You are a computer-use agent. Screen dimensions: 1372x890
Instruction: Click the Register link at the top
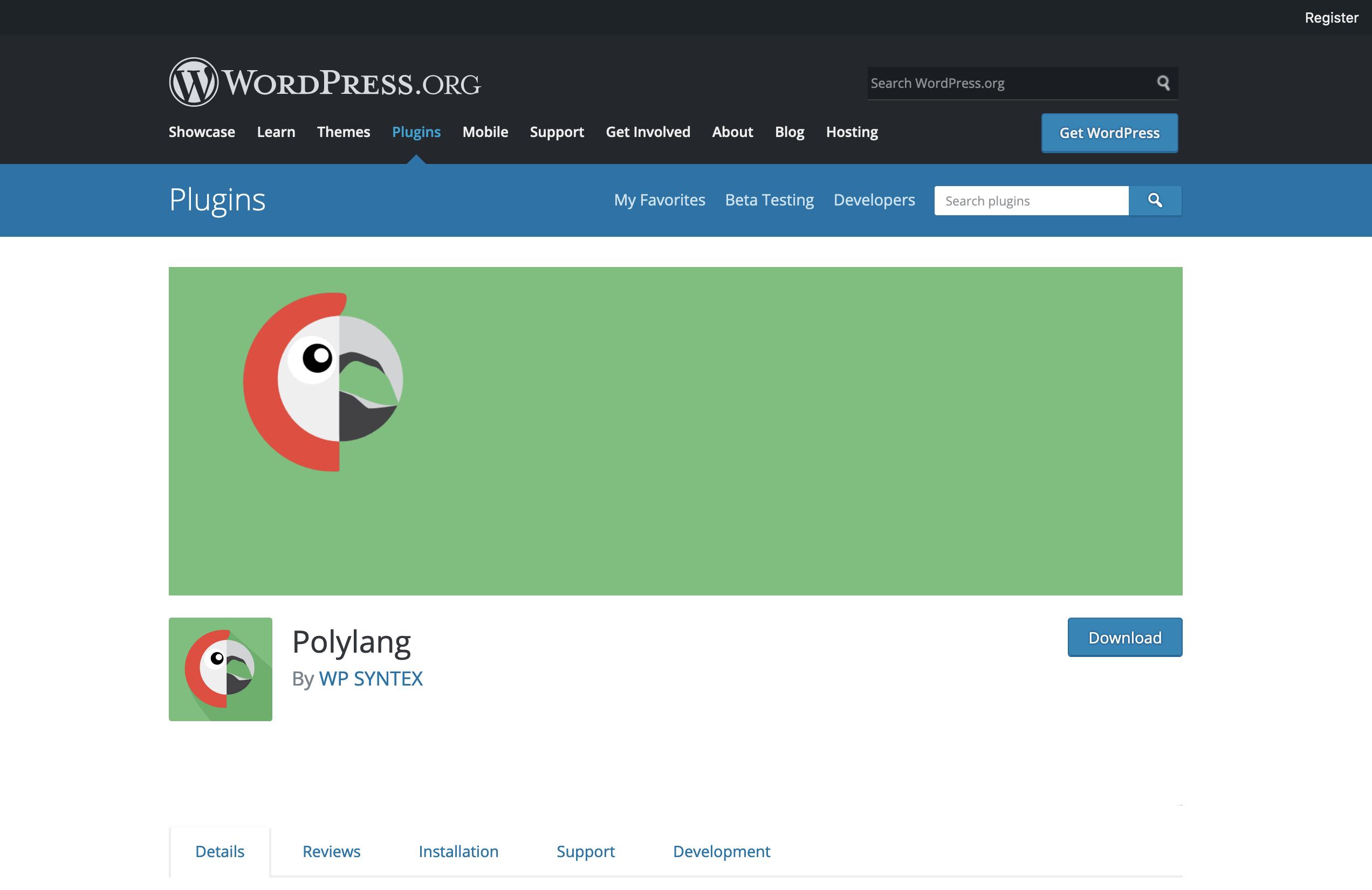[1331, 17]
